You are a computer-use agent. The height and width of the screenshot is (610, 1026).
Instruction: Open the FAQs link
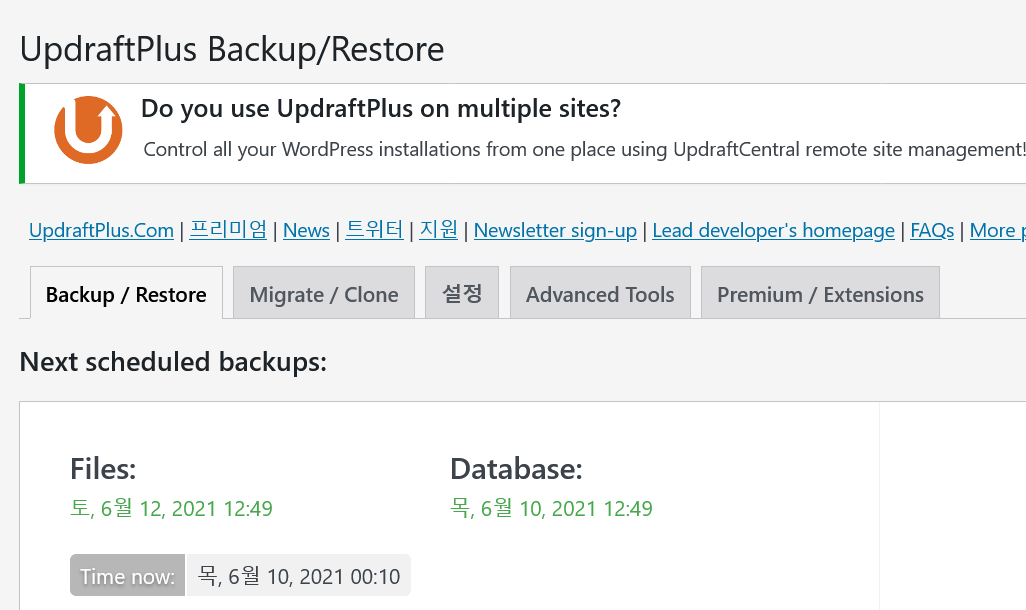[x=932, y=230]
